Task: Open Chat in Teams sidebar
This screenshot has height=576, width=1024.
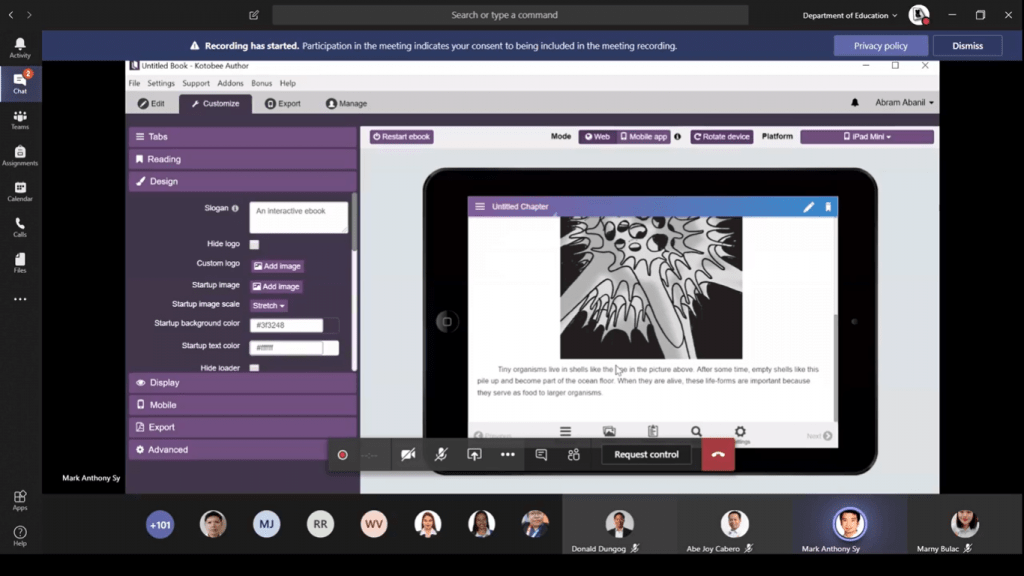Action: (x=20, y=83)
